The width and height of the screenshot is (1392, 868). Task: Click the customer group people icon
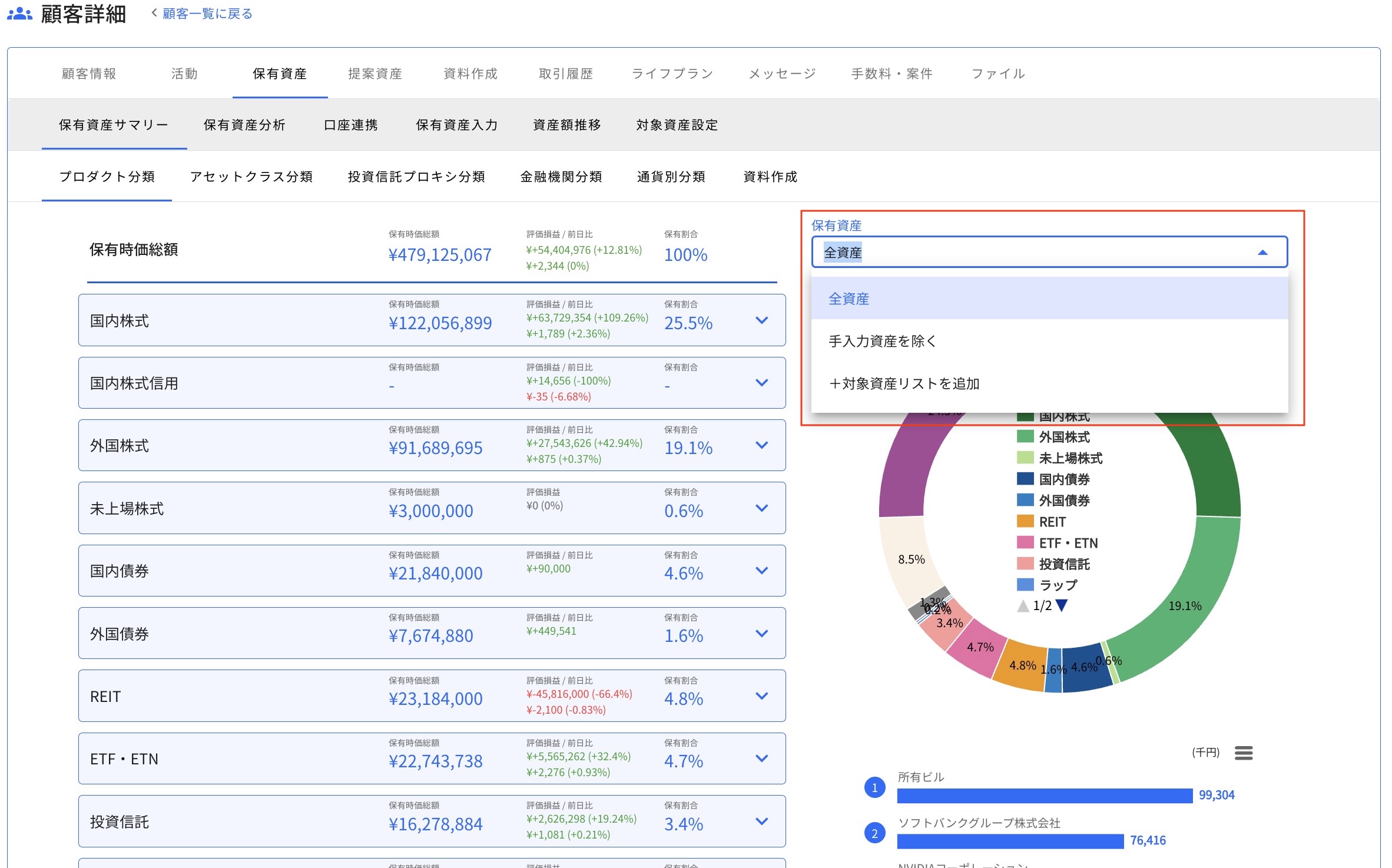(19, 13)
